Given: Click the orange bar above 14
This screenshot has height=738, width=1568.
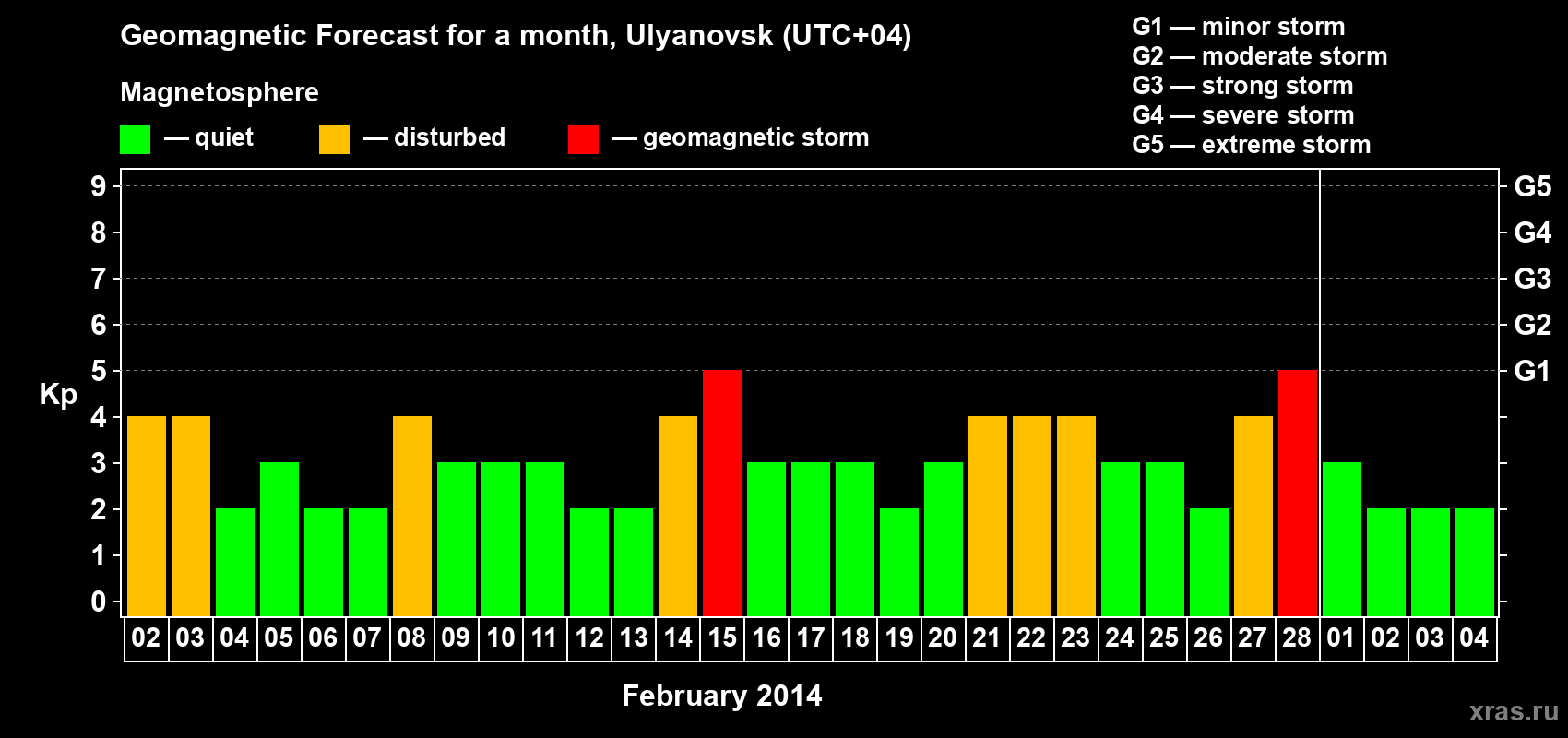Looking at the screenshot, I should click(x=678, y=517).
